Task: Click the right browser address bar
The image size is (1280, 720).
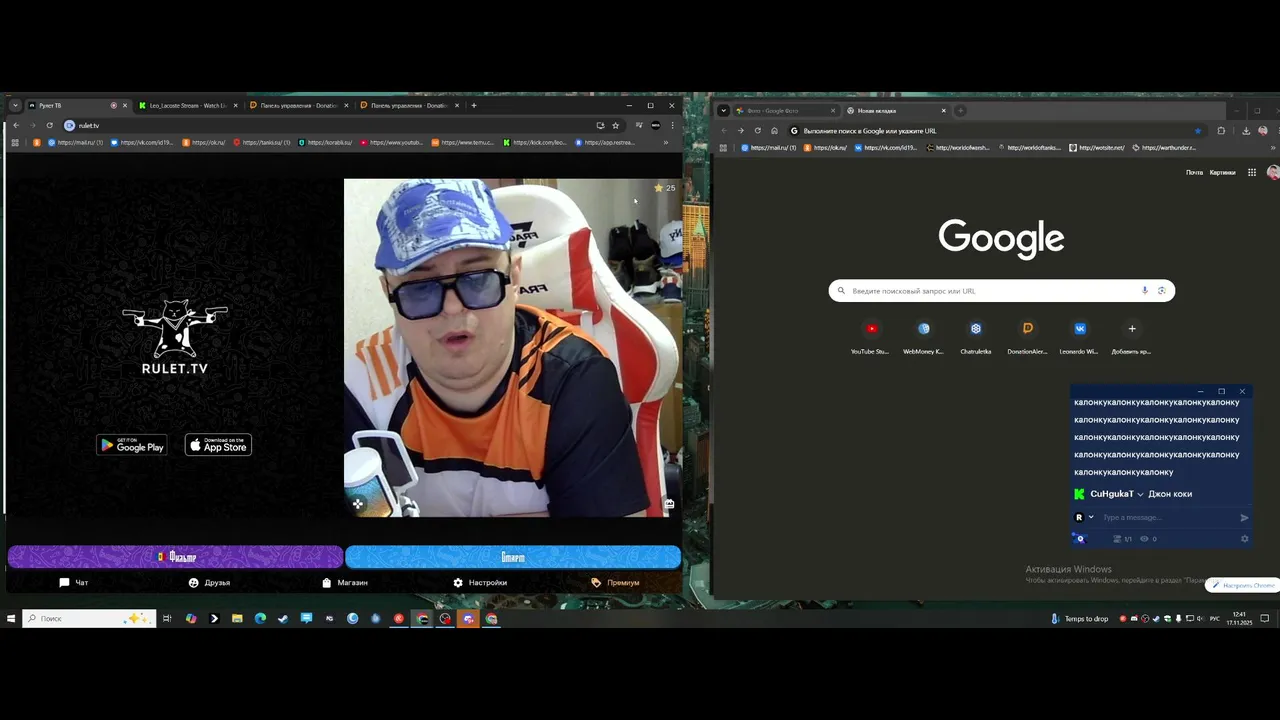Action: tap(996, 131)
